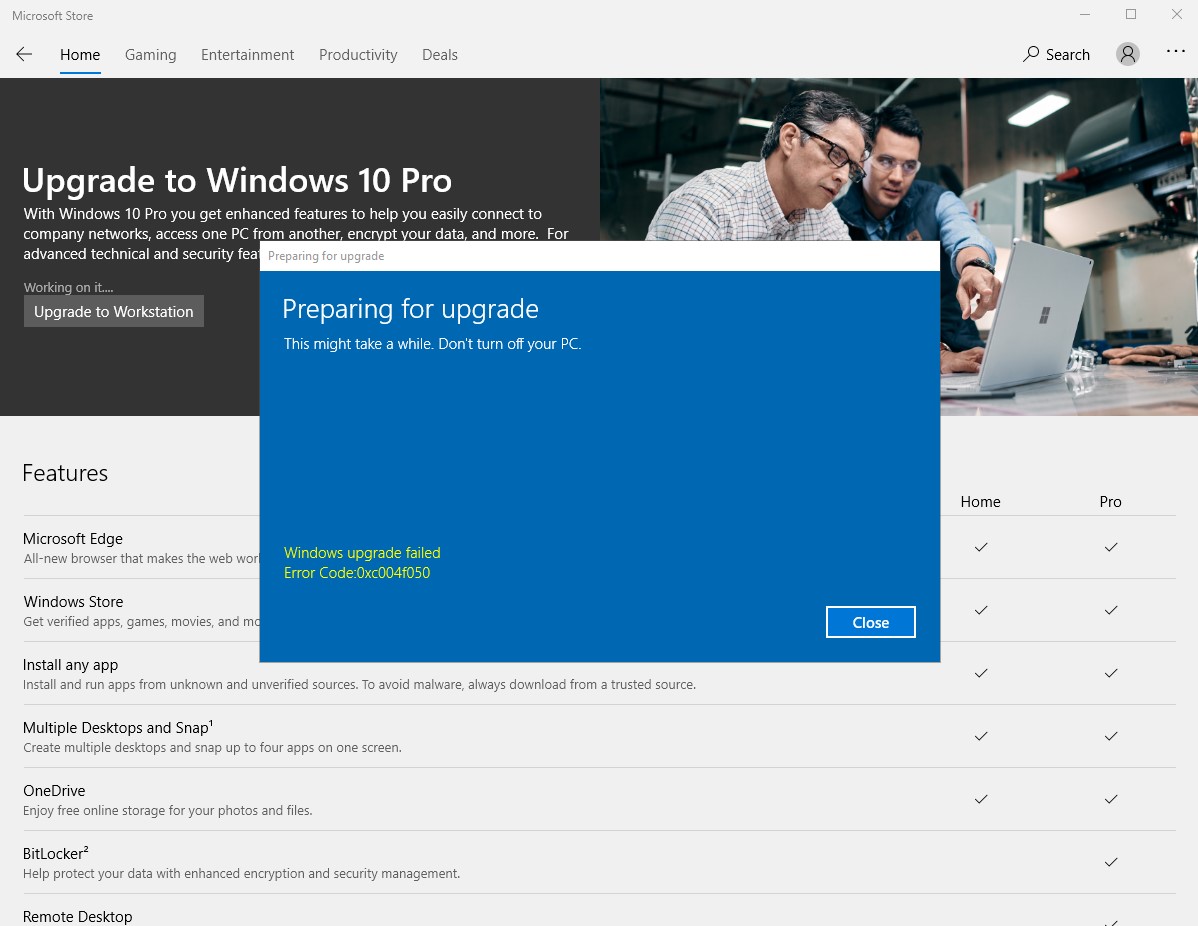This screenshot has width=1198, height=926.
Task: Close the Preparing for upgrade dialog
Action: (x=870, y=622)
